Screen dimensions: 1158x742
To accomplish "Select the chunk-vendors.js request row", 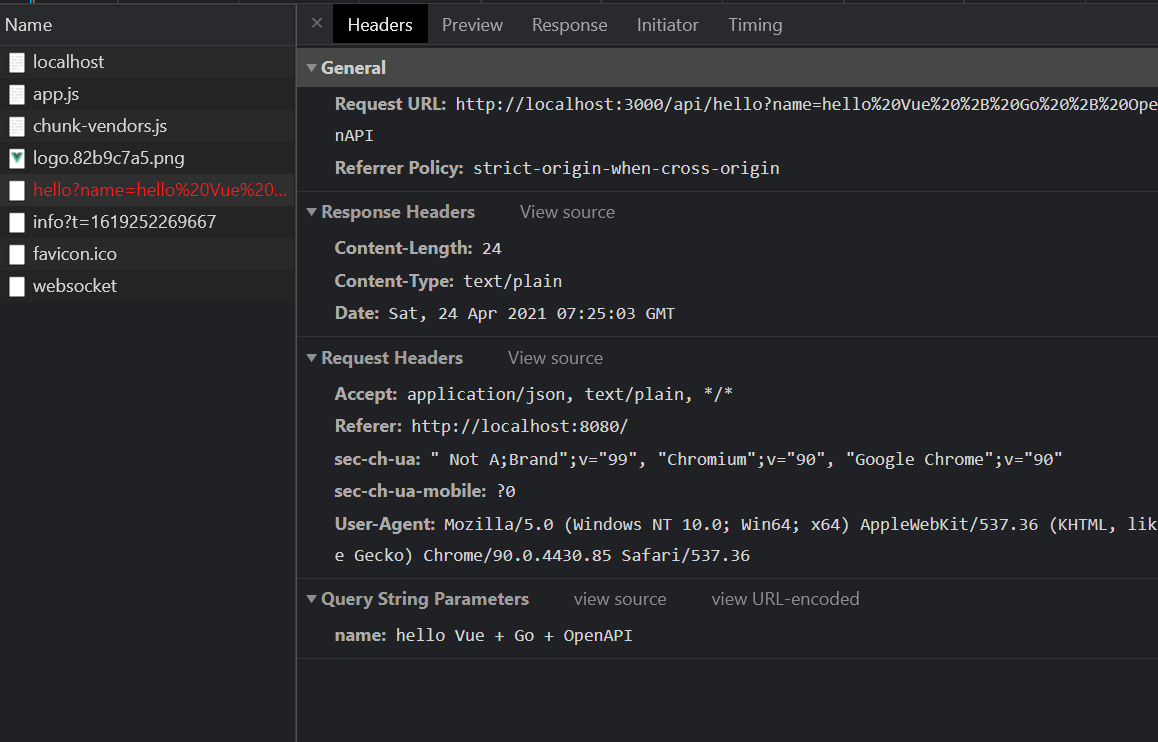I will point(148,126).
